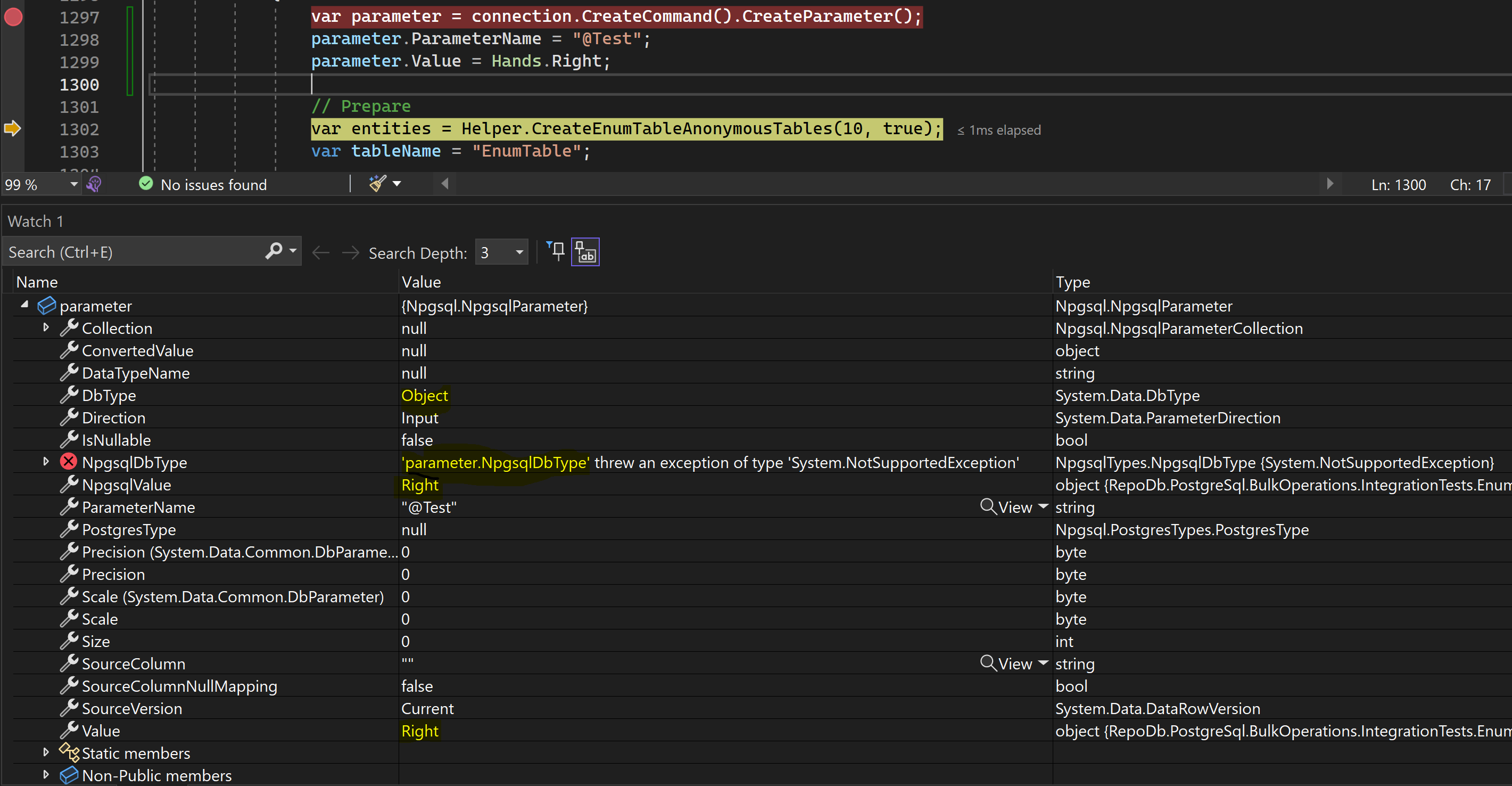Open the code cleanup dropdown arrow
Image resolution: width=1512 pixels, height=786 pixels.
398,184
